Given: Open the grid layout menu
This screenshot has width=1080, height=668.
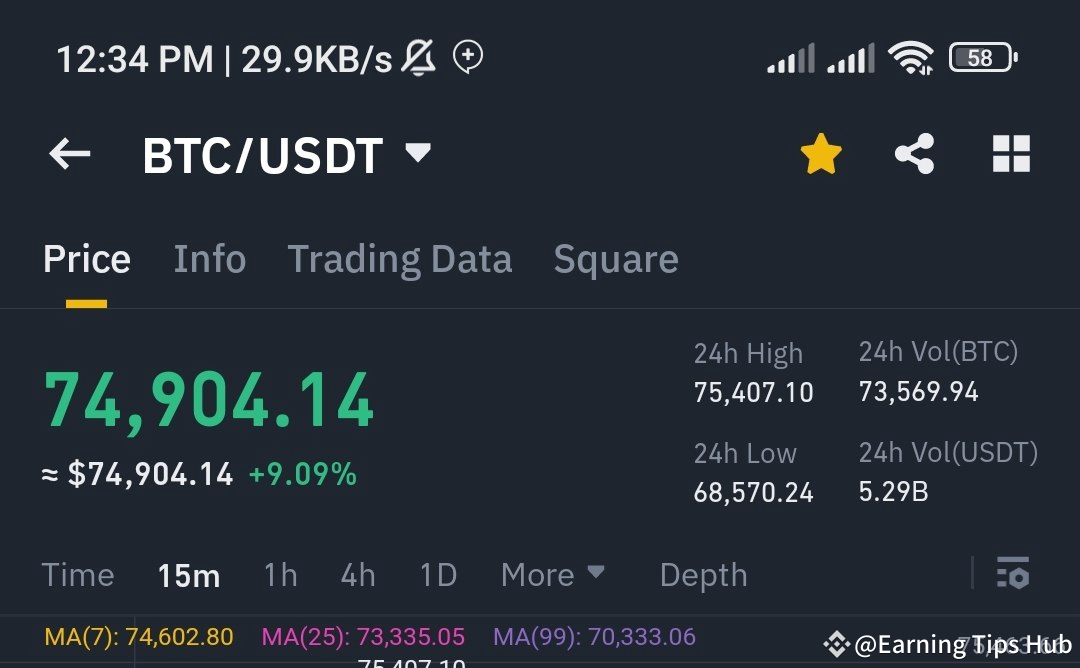Looking at the screenshot, I should click(1010, 152).
